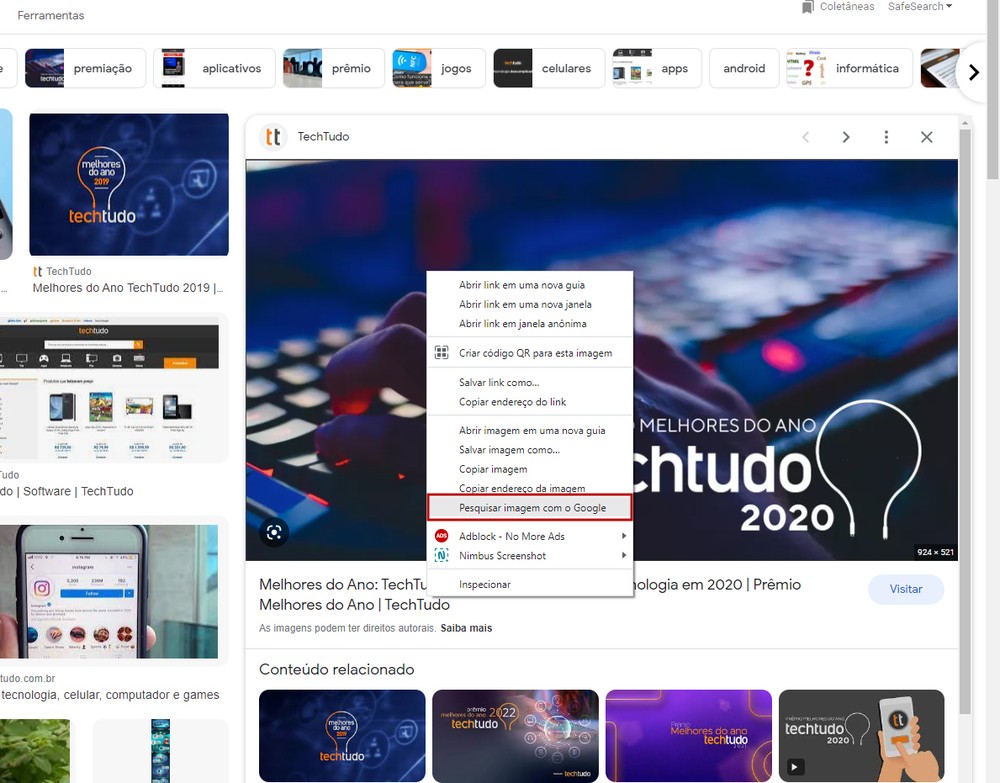Image resolution: width=1000 pixels, height=783 pixels.
Task: Close the image preview panel
Action: click(x=926, y=137)
